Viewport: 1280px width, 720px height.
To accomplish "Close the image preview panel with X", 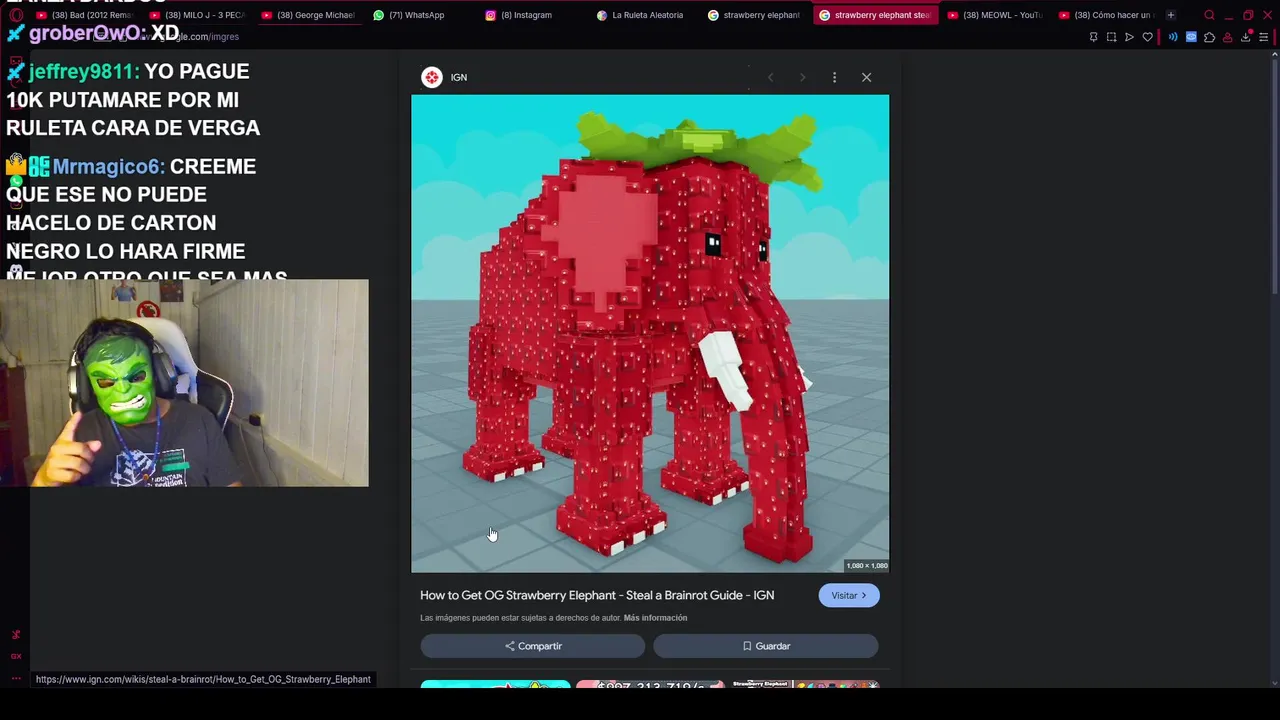I will click(x=866, y=77).
